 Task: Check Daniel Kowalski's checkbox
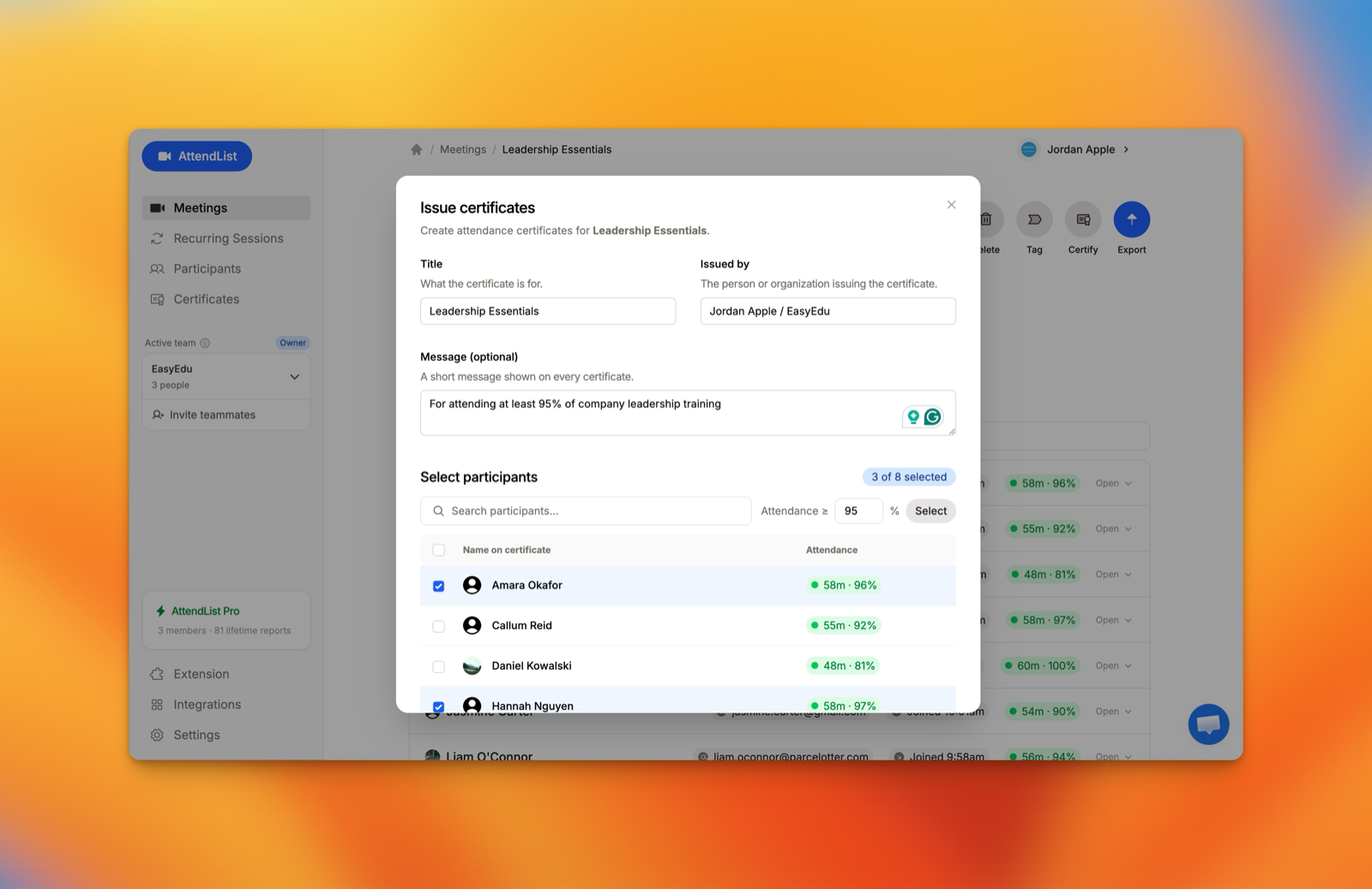point(439,666)
